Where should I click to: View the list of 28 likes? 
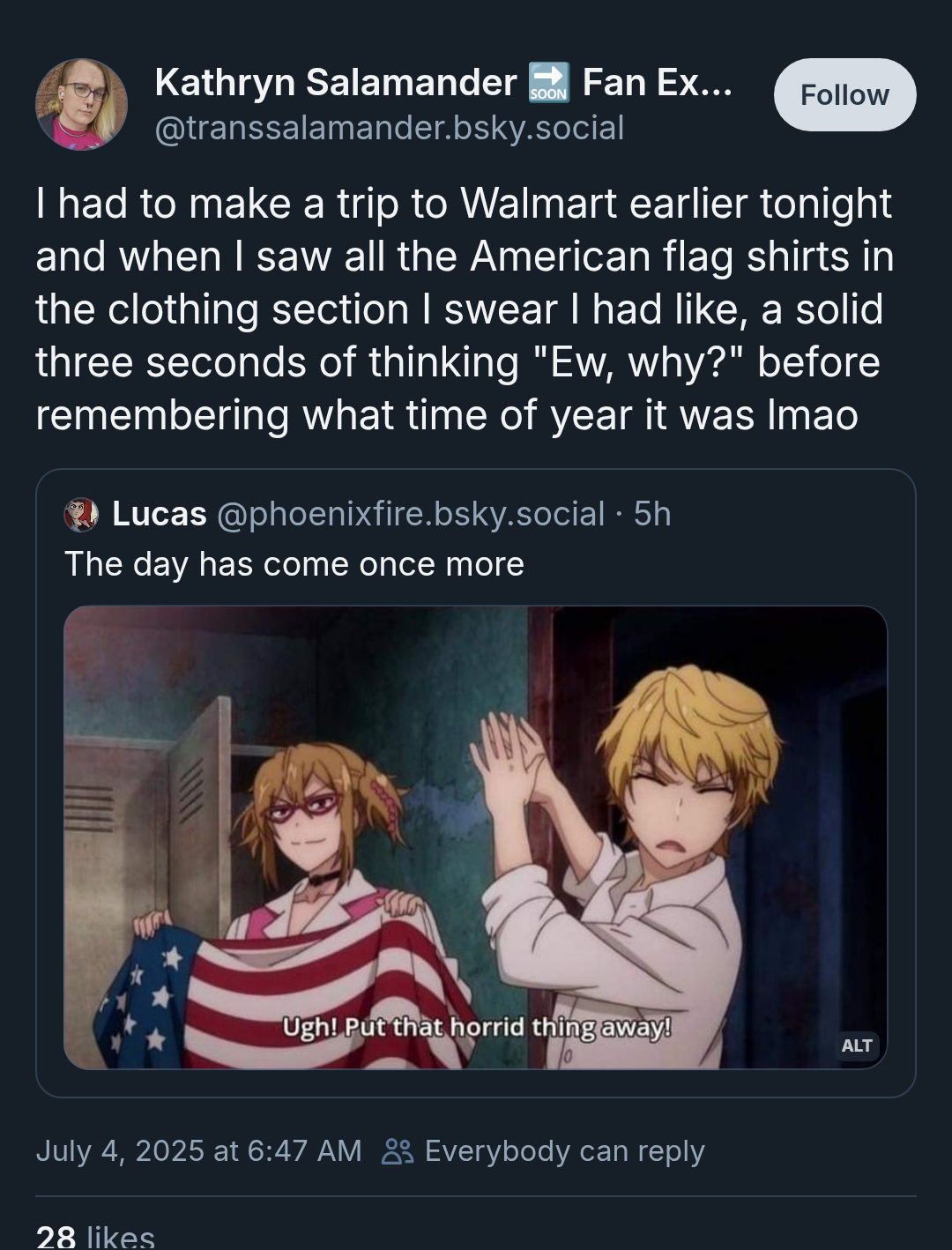95,1236
